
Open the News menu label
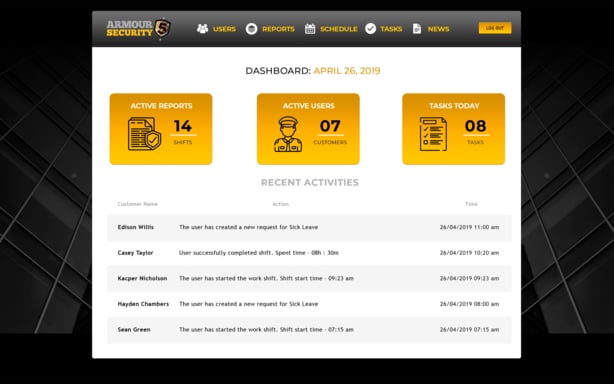click(x=439, y=29)
